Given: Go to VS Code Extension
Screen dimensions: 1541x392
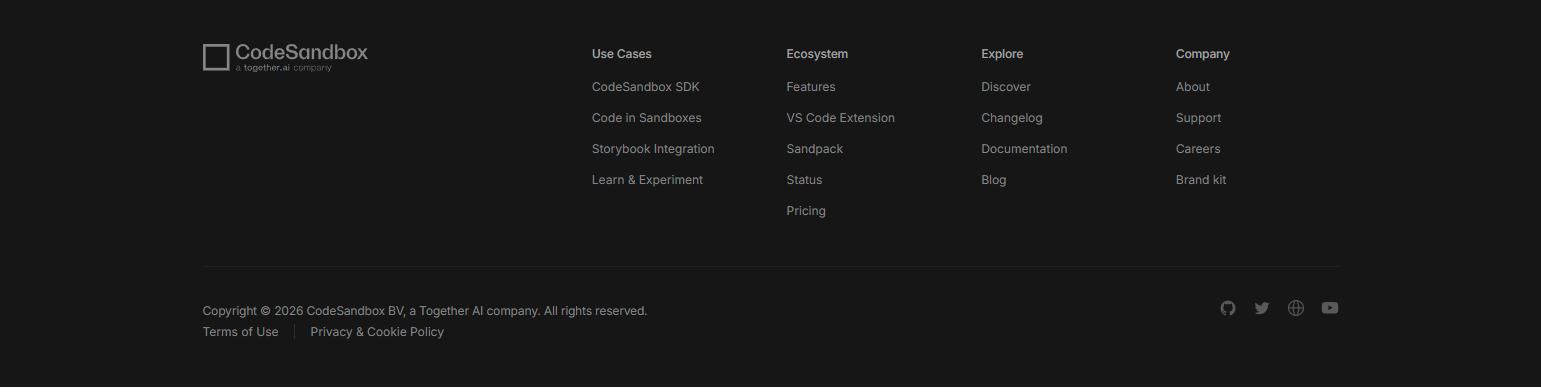Looking at the screenshot, I should [841, 118].
